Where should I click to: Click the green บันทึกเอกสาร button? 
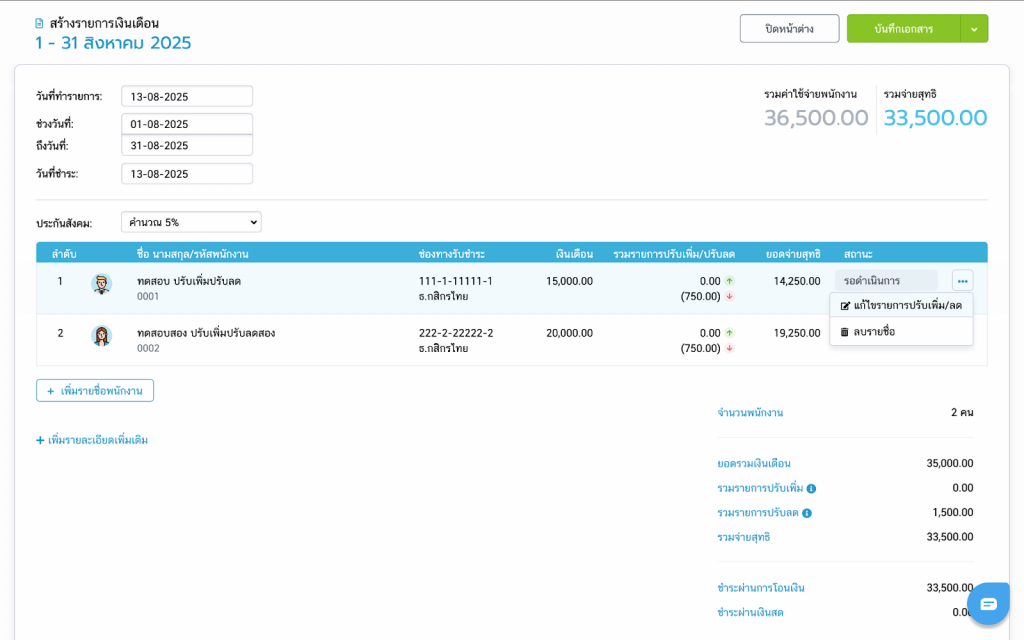[903, 29]
